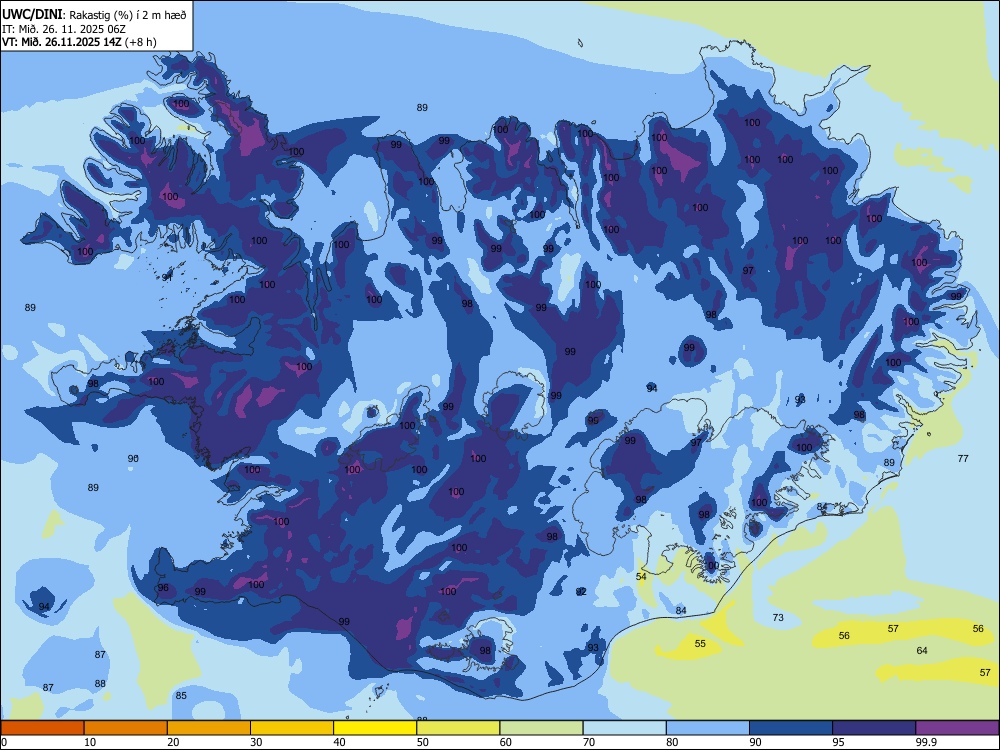The width and height of the screenshot is (1000, 750).
Task: Click the humidity value '54' near Vatnajökull
Action: pos(642,577)
